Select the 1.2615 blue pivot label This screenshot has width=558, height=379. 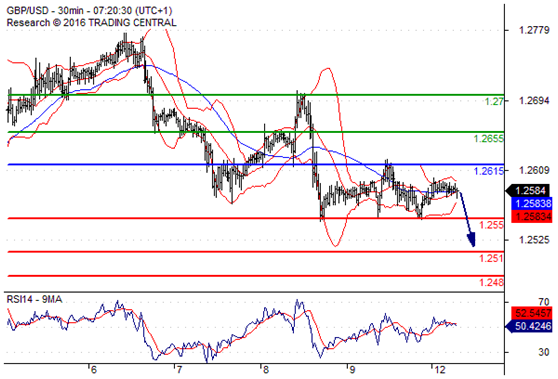coord(489,171)
